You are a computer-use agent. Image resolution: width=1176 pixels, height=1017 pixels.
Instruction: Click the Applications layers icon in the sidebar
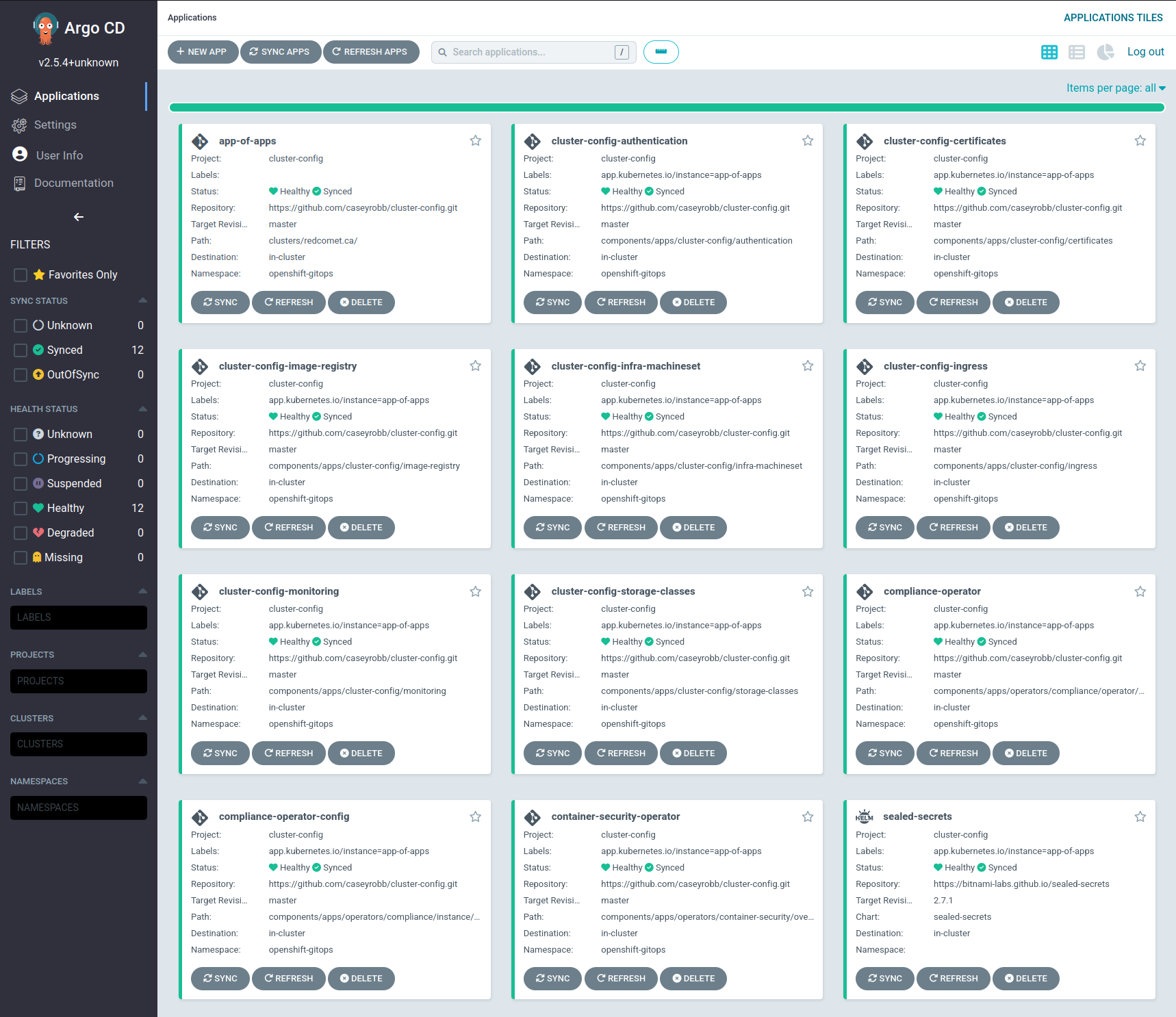click(19, 96)
